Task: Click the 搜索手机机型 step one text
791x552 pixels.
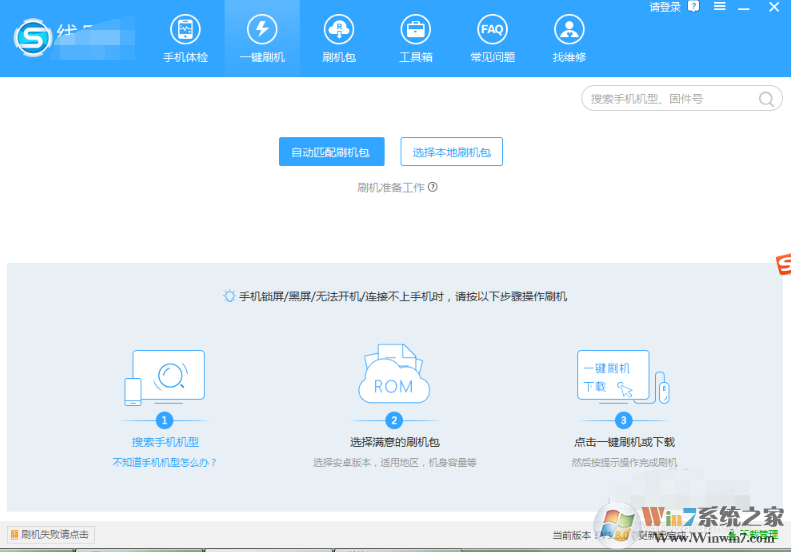Action: [x=165, y=442]
